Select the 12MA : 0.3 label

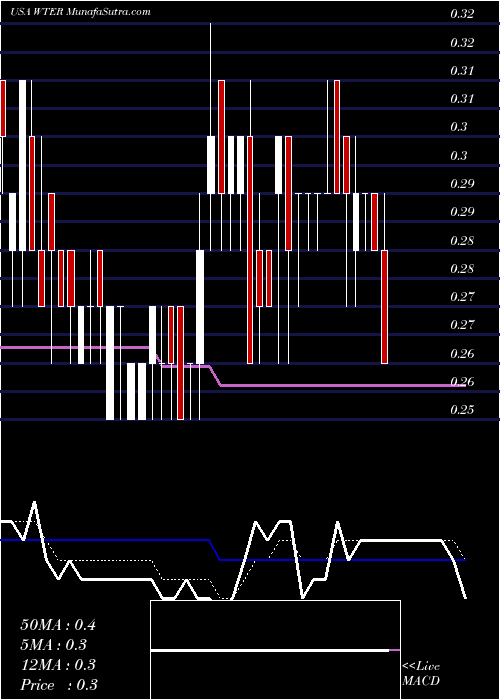point(58,665)
